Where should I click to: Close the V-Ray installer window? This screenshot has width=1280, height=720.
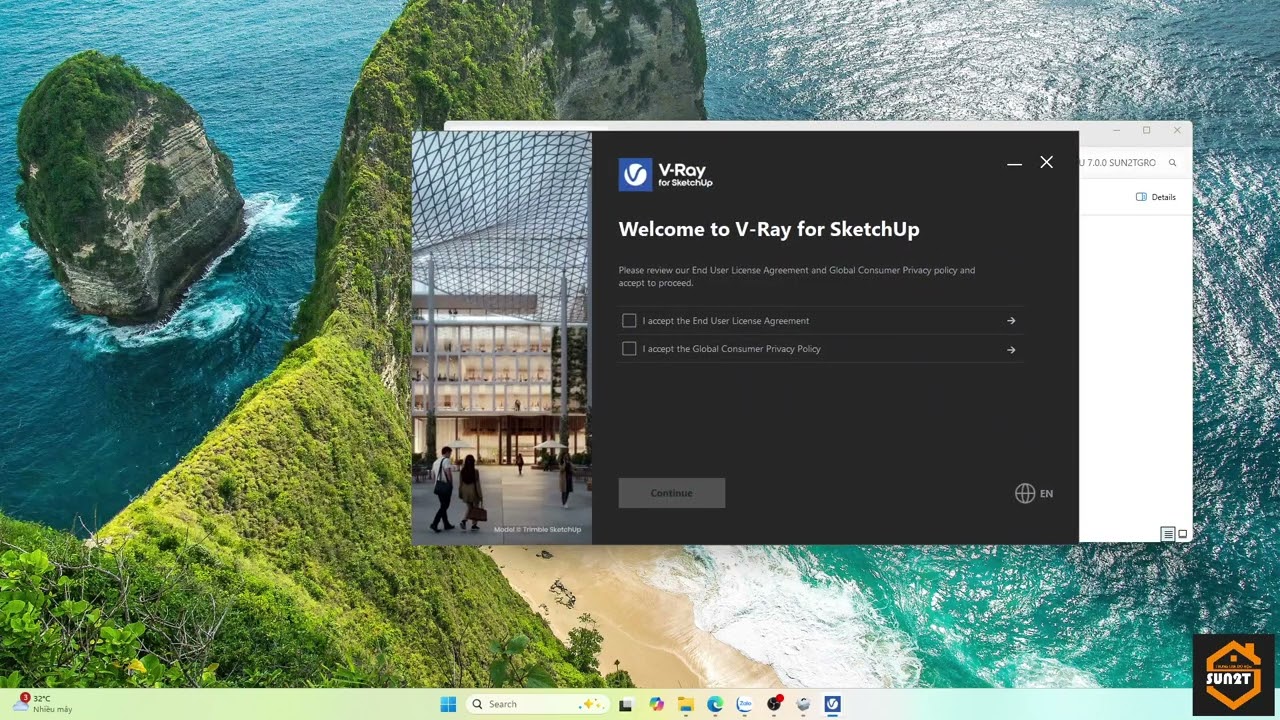[x=1046, y=162]
